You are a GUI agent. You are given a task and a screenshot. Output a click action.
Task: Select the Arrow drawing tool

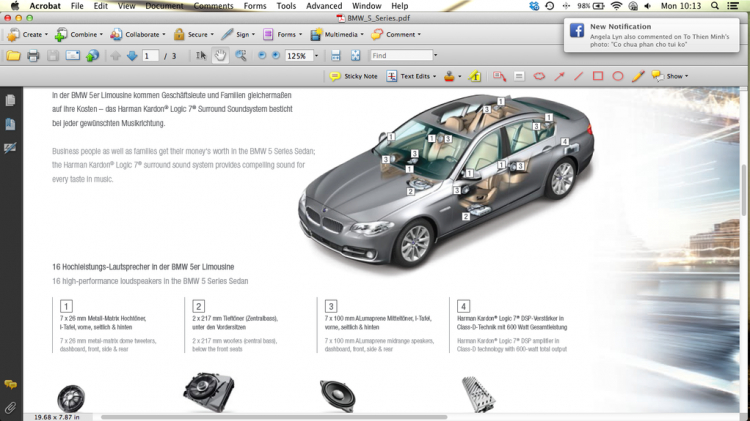pyautogui.click(x=559, y=76)
